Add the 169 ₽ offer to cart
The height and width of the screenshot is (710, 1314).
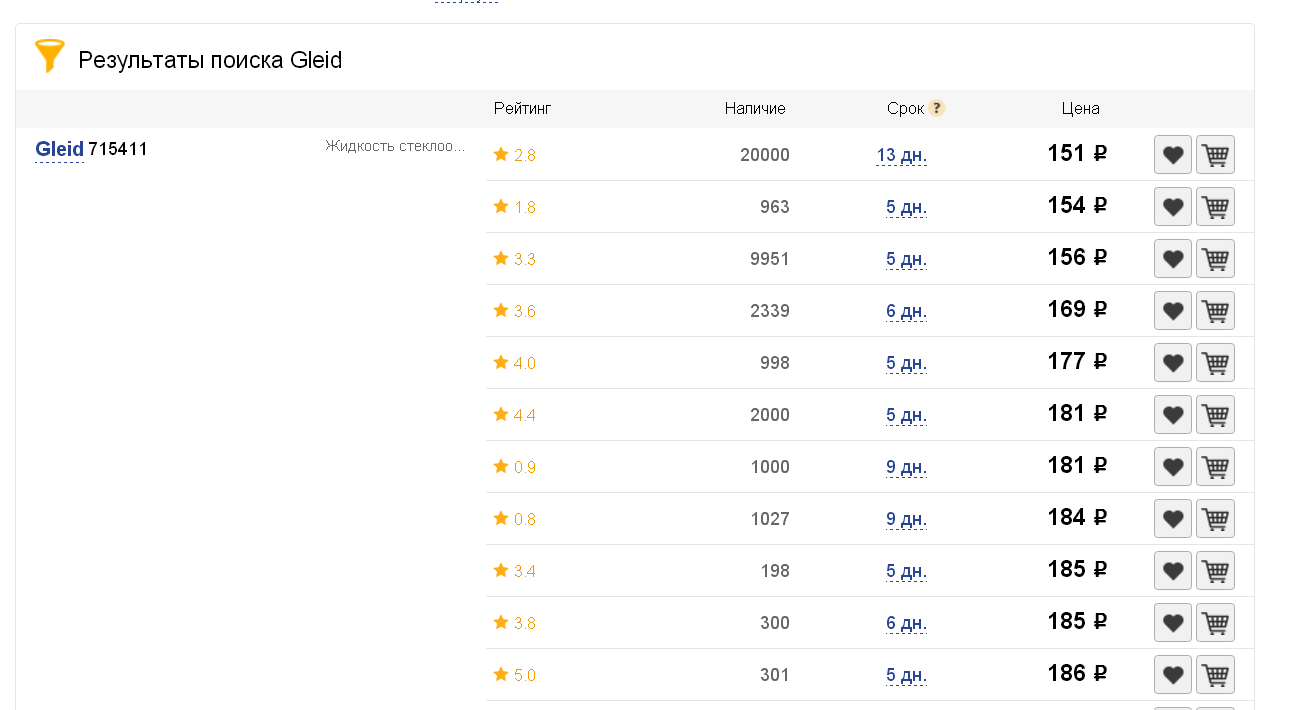click(1216, 311)
